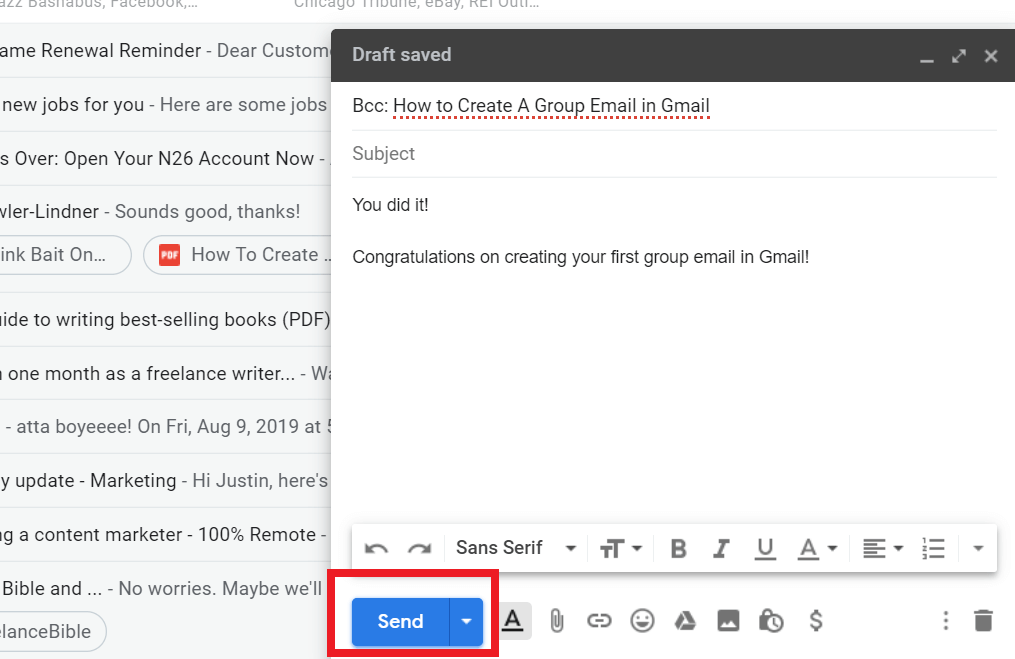Toggle underline formatting
This screenshot has height=659, width=1015.
click(765, 548)
